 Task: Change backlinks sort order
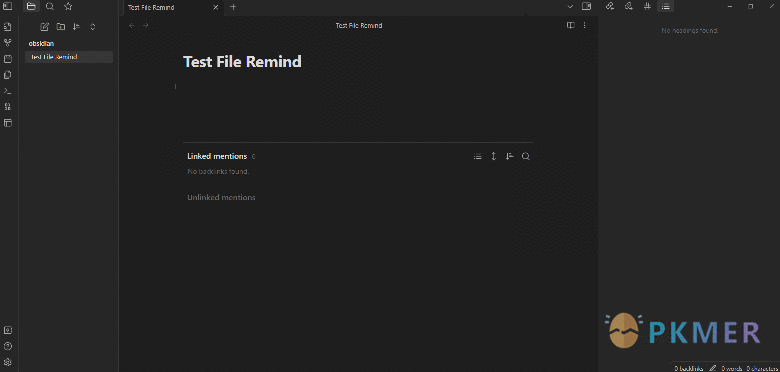[x=509, y=156]
